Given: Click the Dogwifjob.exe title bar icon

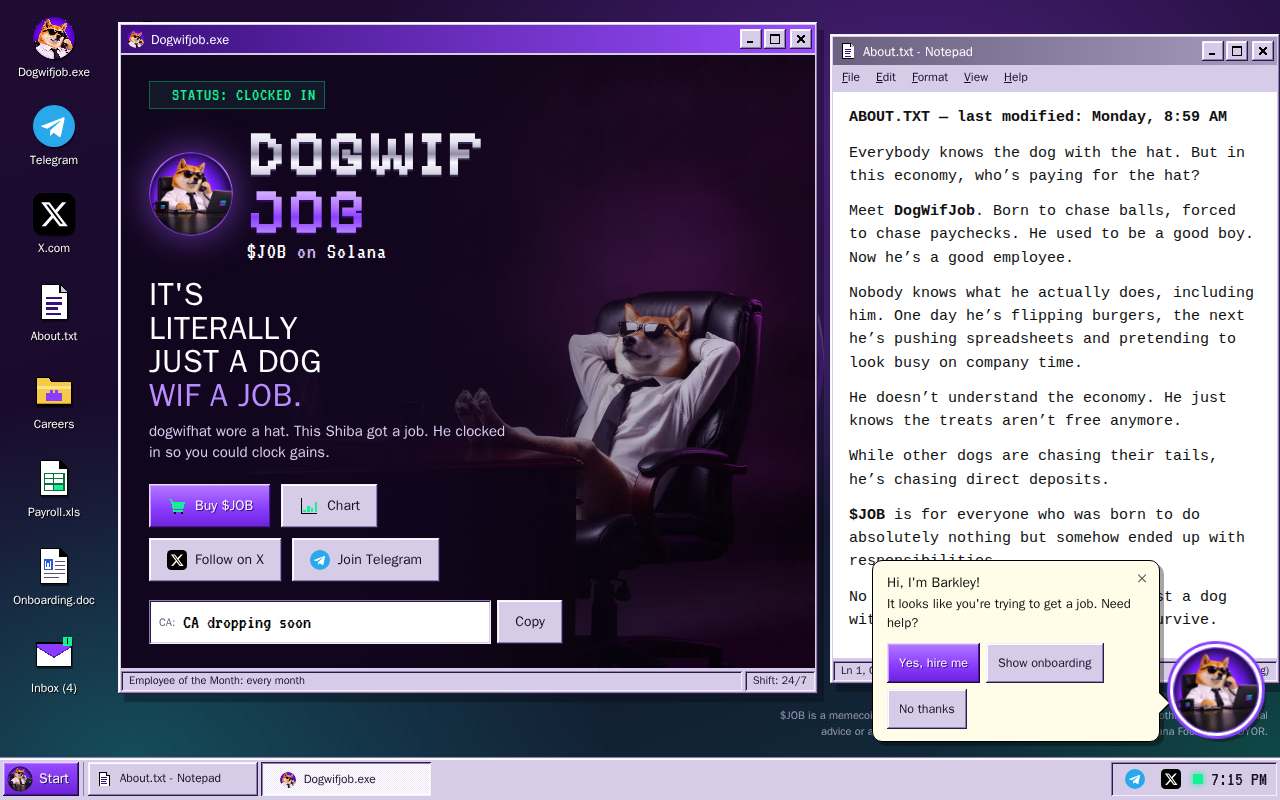Looking at the screenshot, I should 136,40.
